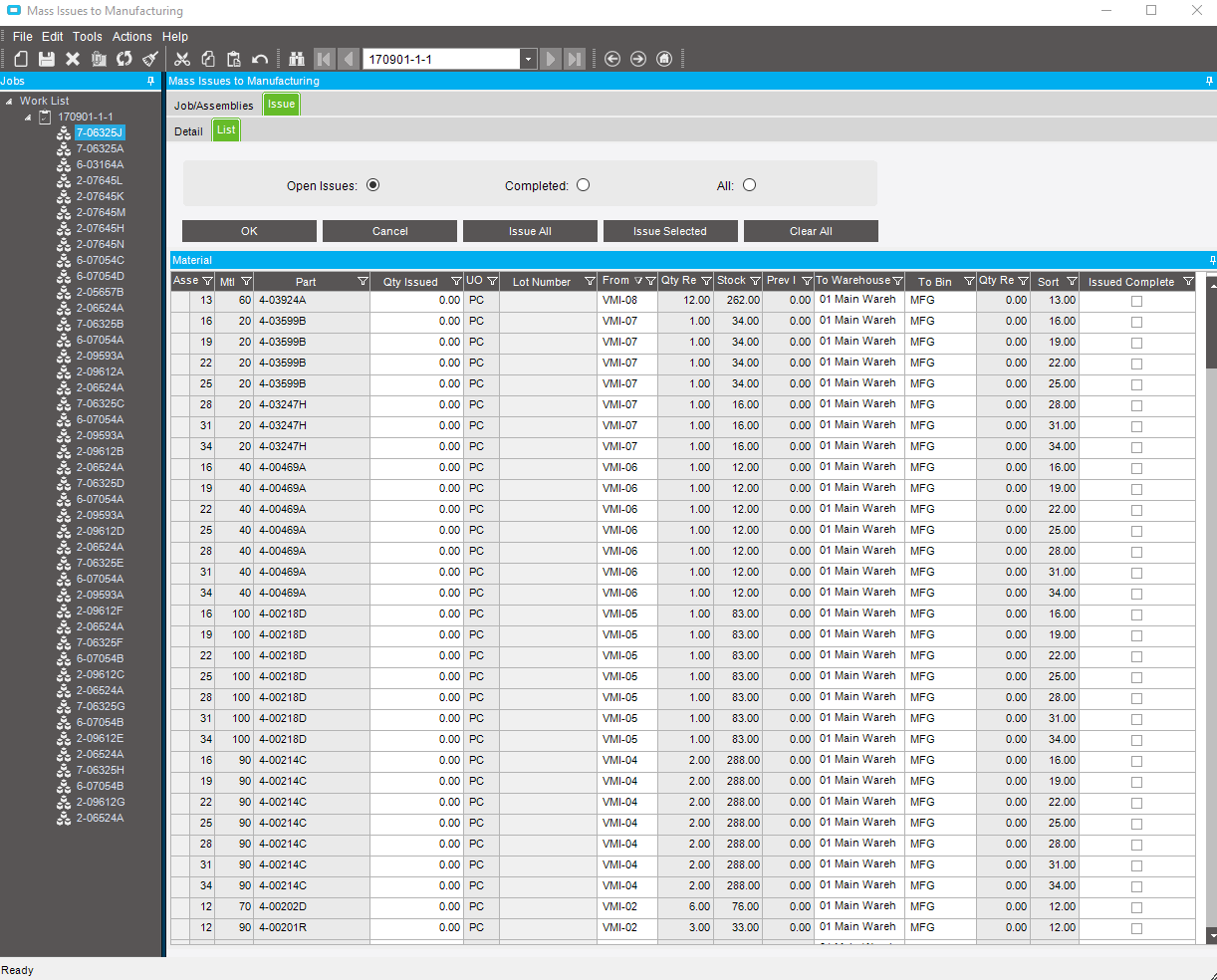Image resolution: width=1217 pixels, height=980 pixels.
Task: Click the Refresh arrows toolbar icon
Action: [x=124, y=59]
